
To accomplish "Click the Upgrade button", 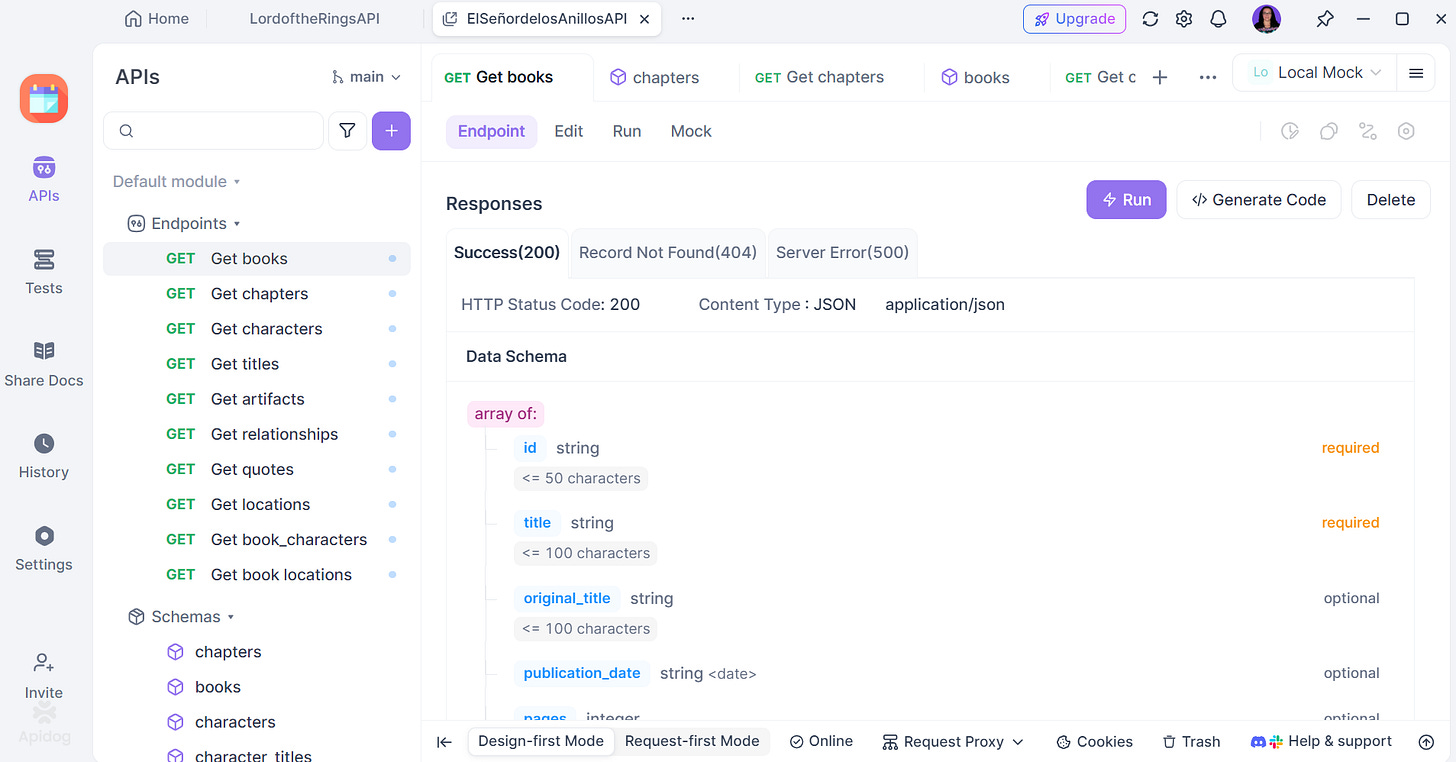I will 1074,19.
